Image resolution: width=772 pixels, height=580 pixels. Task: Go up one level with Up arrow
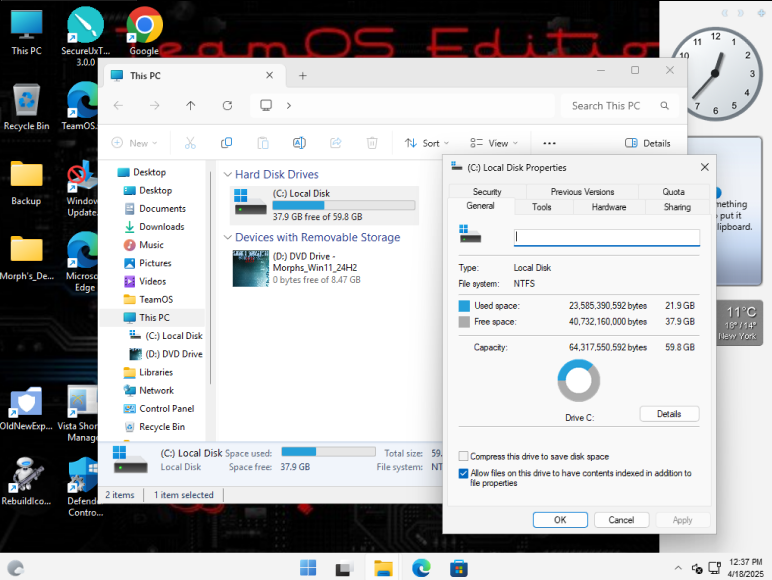tap(191, 105)
